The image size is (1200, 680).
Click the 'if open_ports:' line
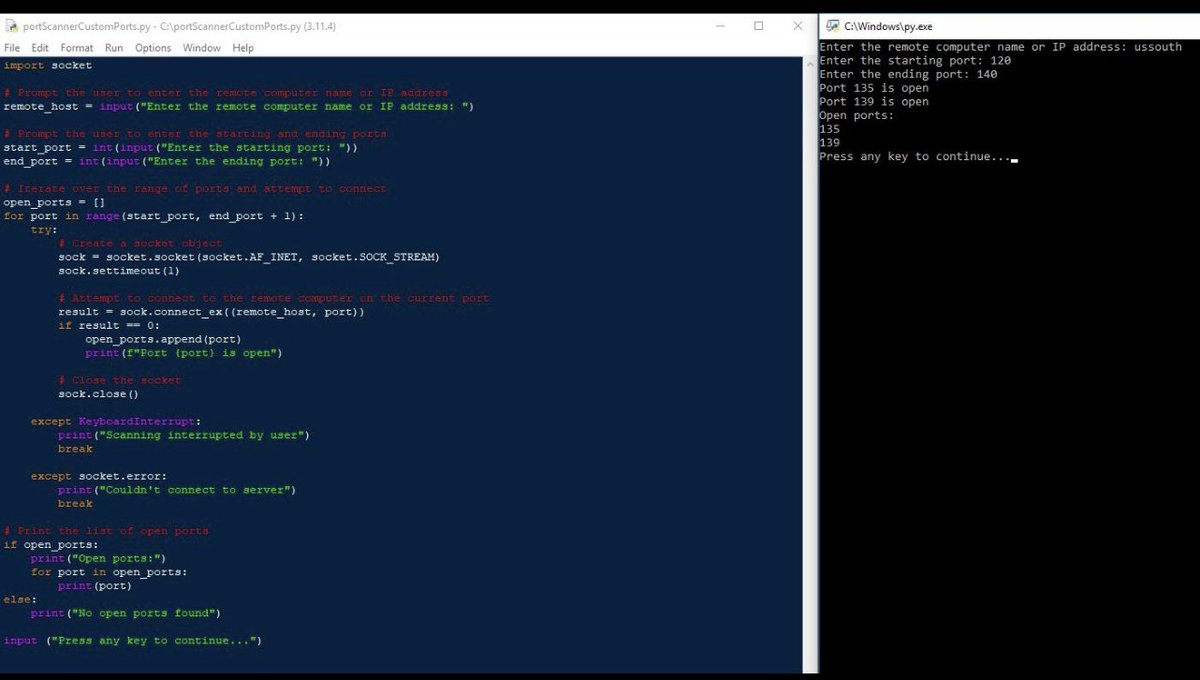coord(51,545)
